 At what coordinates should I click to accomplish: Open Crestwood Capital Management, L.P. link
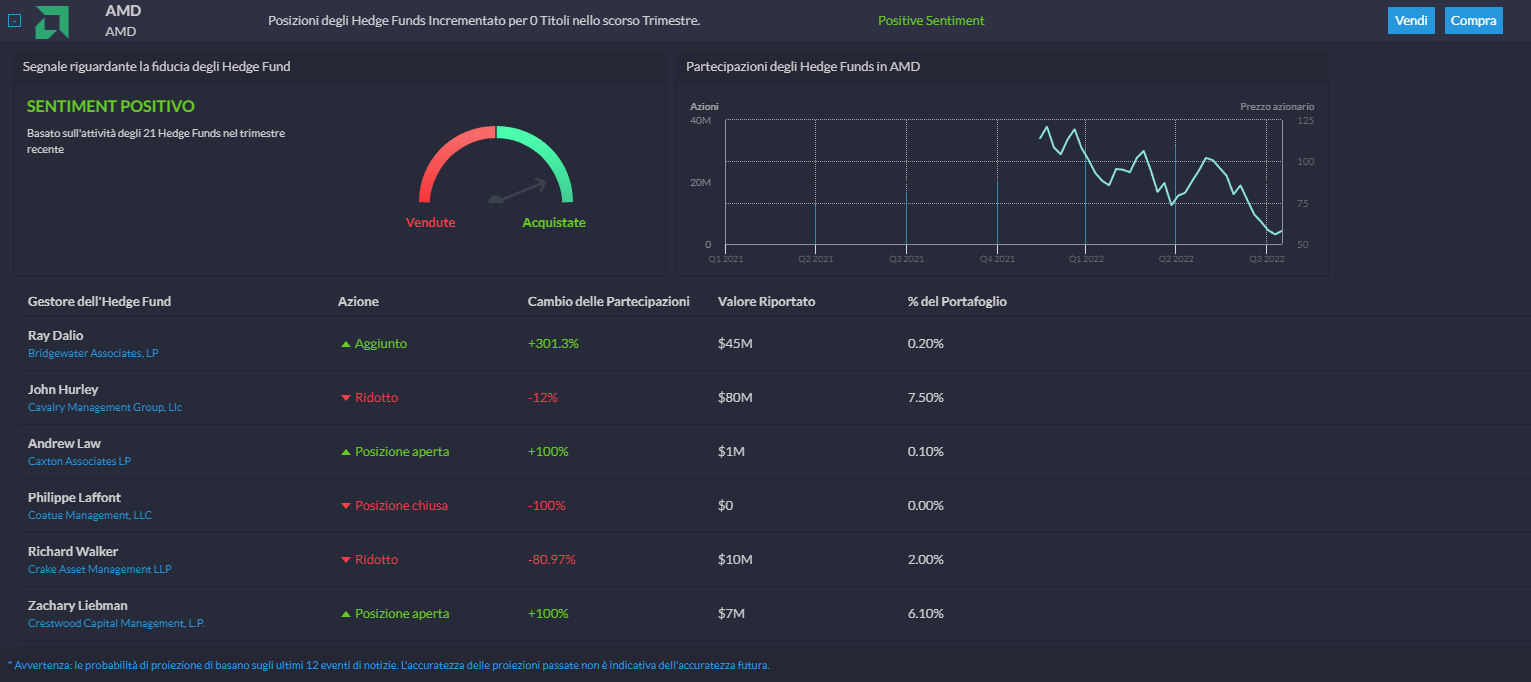tap(116, 623)
